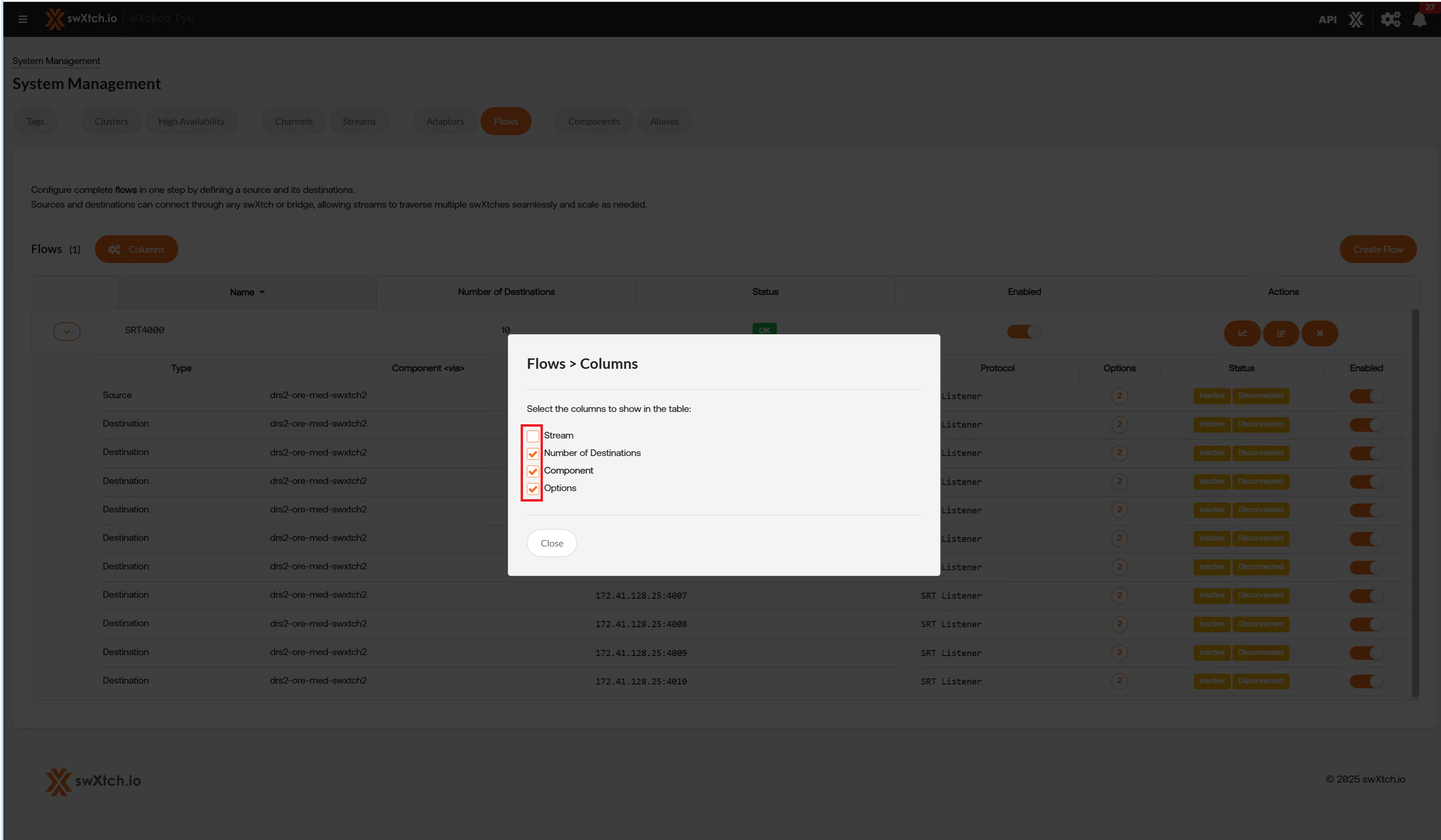The width and height of the screenshot is (1441, 840).
Task: Click the edit icon for SRT4000 flow
Action: [1281, 333]
